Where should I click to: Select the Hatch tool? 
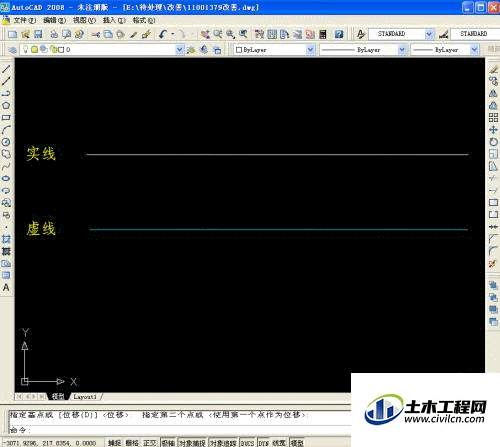click(6, 239)
